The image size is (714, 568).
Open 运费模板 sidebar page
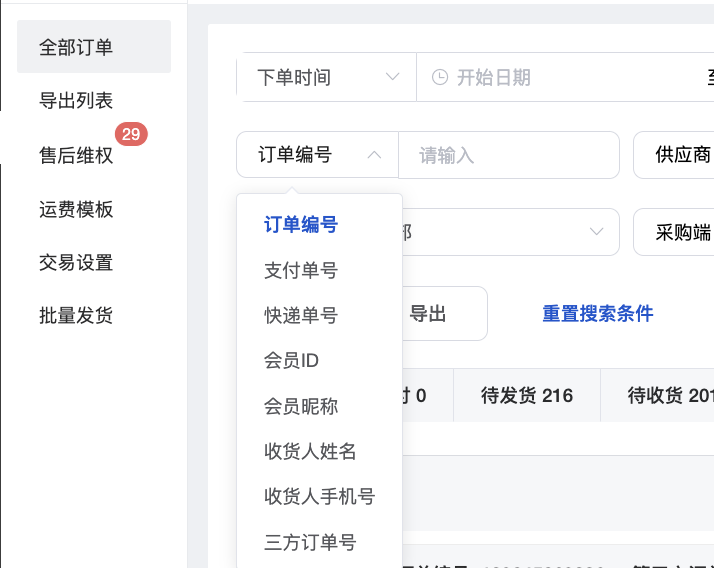click(x=76, y=210)
